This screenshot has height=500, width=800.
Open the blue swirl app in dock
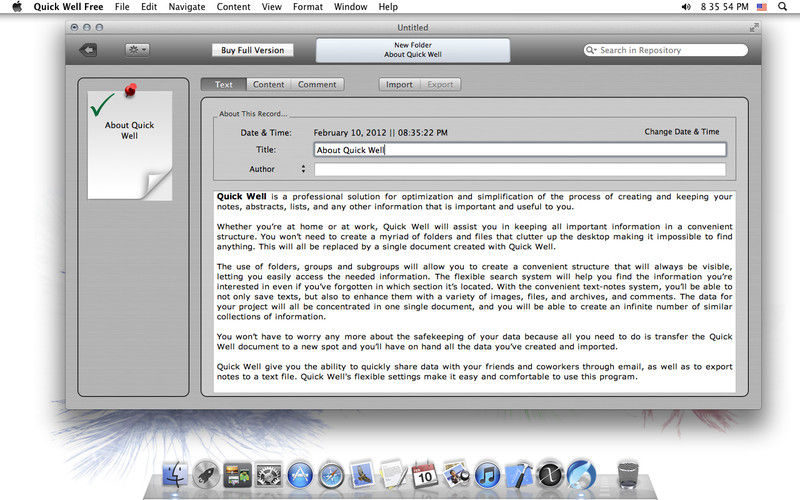581,474
